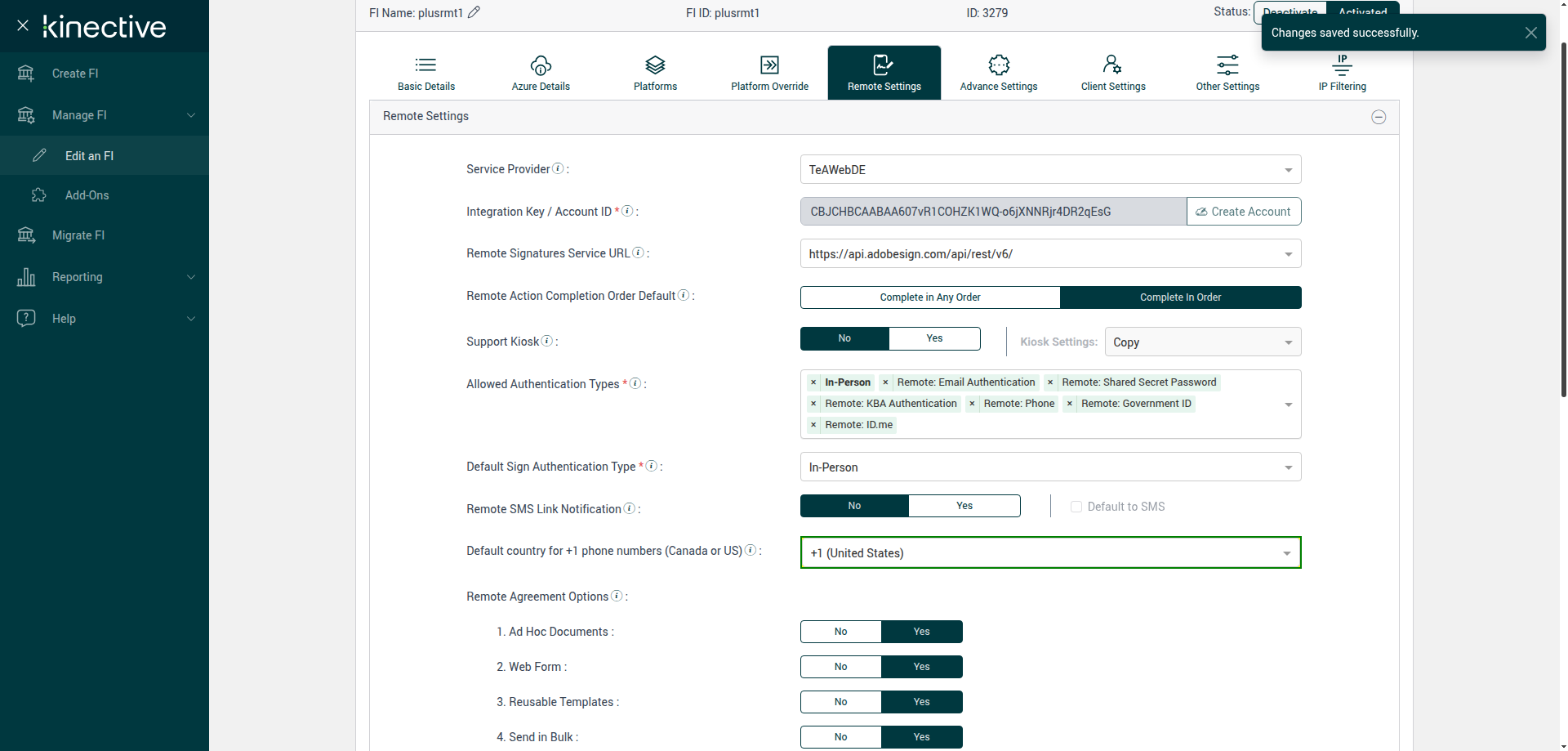Open Default Sign Authentication Type dropdown
Image resolution: width=1568 pixels, height=751 pixels.
1050,467
